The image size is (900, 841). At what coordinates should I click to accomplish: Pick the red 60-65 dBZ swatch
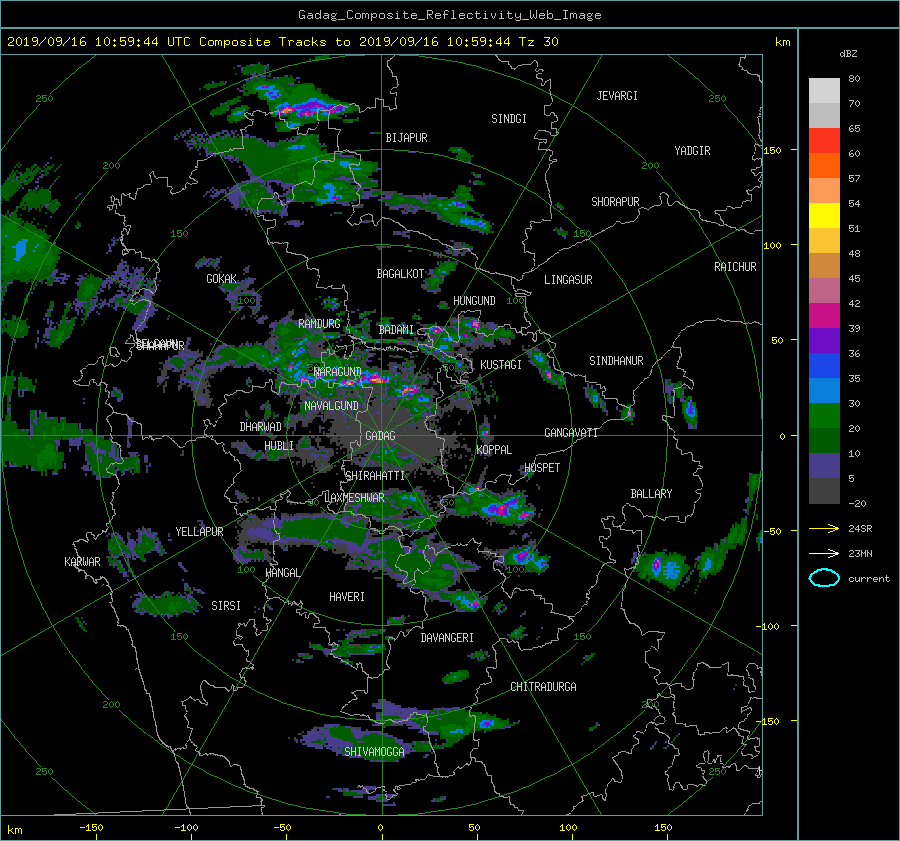(x=824, y=141)
